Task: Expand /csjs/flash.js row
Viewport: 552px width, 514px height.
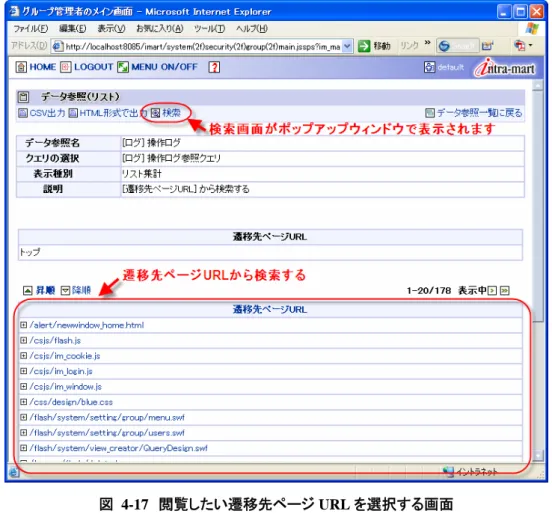Action: click(x=24, y=340)
